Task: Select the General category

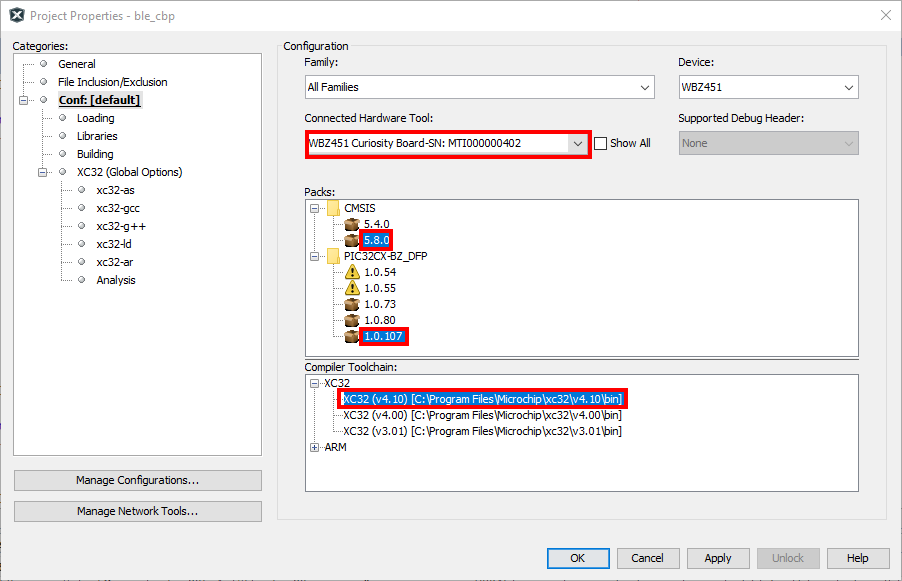Action: (77, 64)
